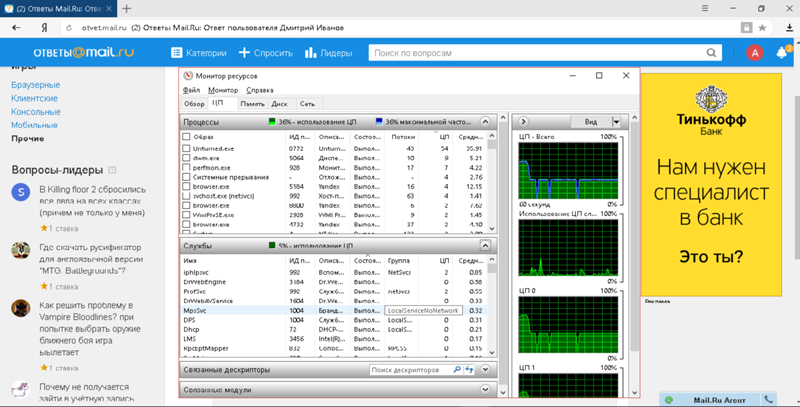Switch to the Память tab
Screen dimensions: 800x407
point(252,104)
